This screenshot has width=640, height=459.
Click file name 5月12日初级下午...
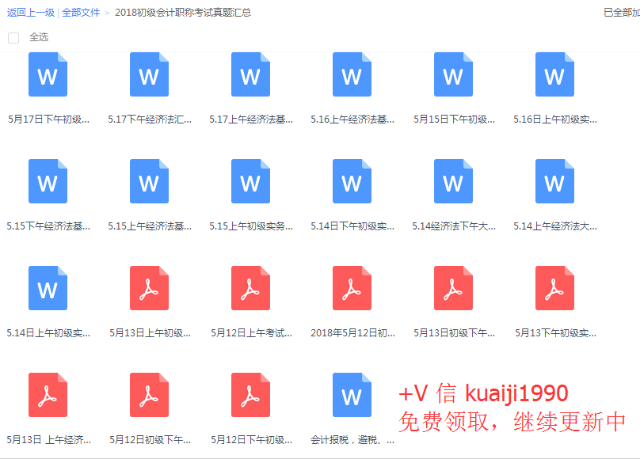pyautogui.click(x=150, y=440)
